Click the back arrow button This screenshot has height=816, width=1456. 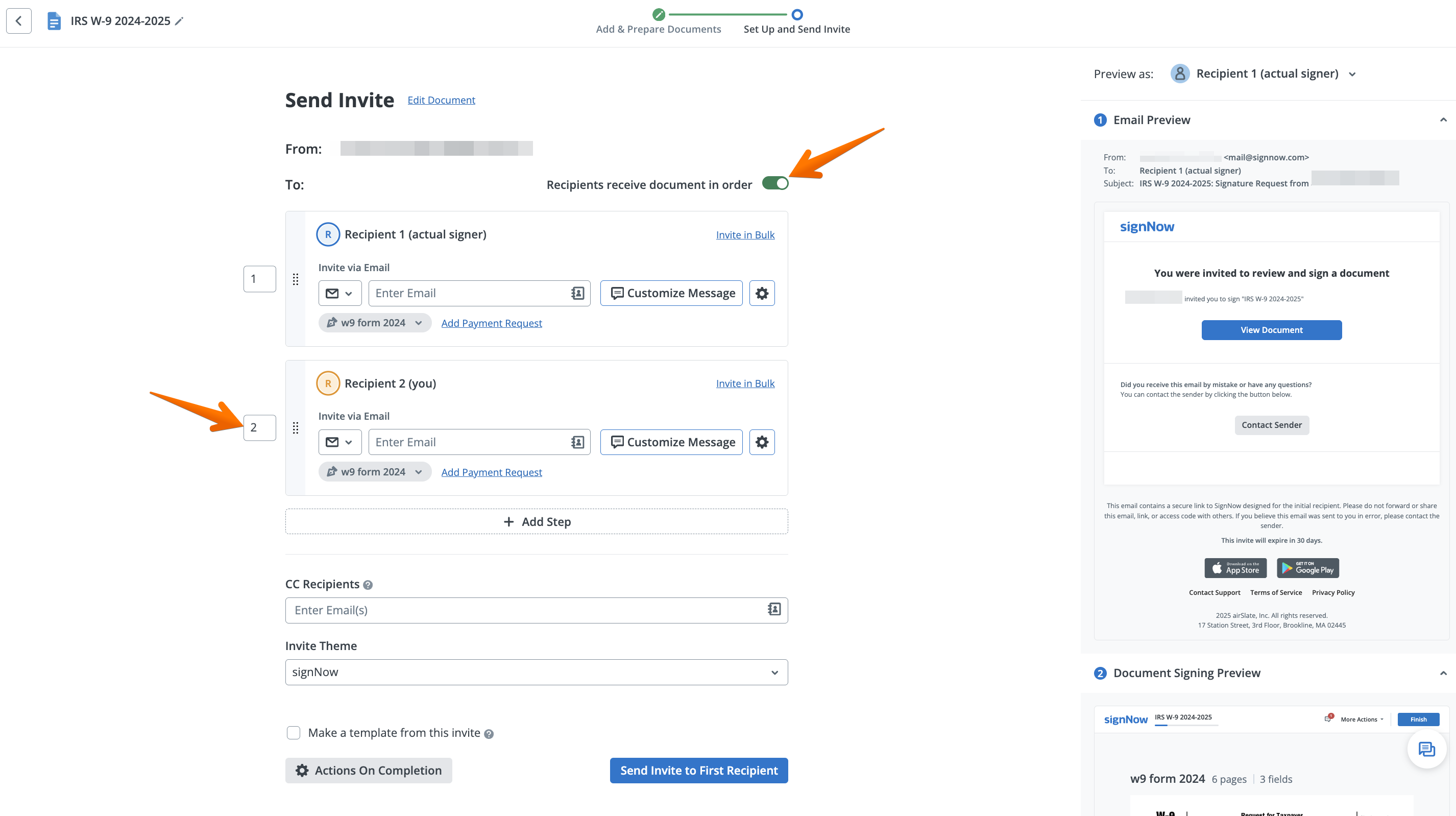click(19, 21)
